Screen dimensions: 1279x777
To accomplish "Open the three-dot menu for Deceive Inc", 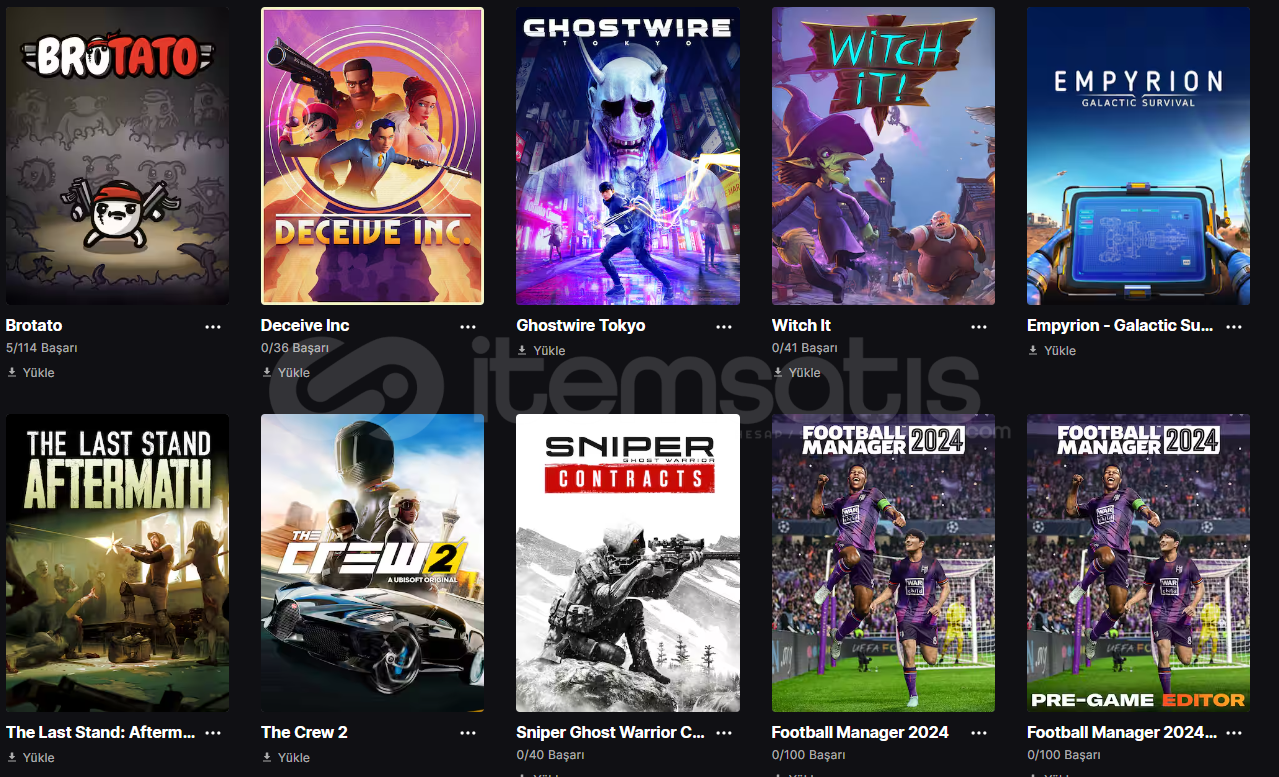I will (x=468, y=327).
